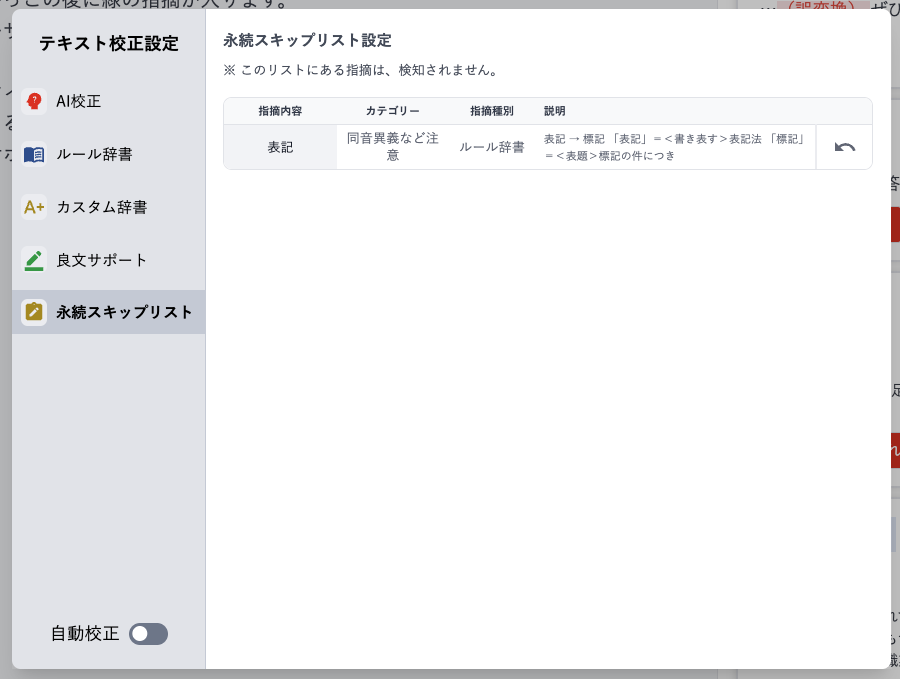This screenshot has width=900, height=679.
Task: Click the clipboard 永続スキップリスト icon
Action: [34, 312]
